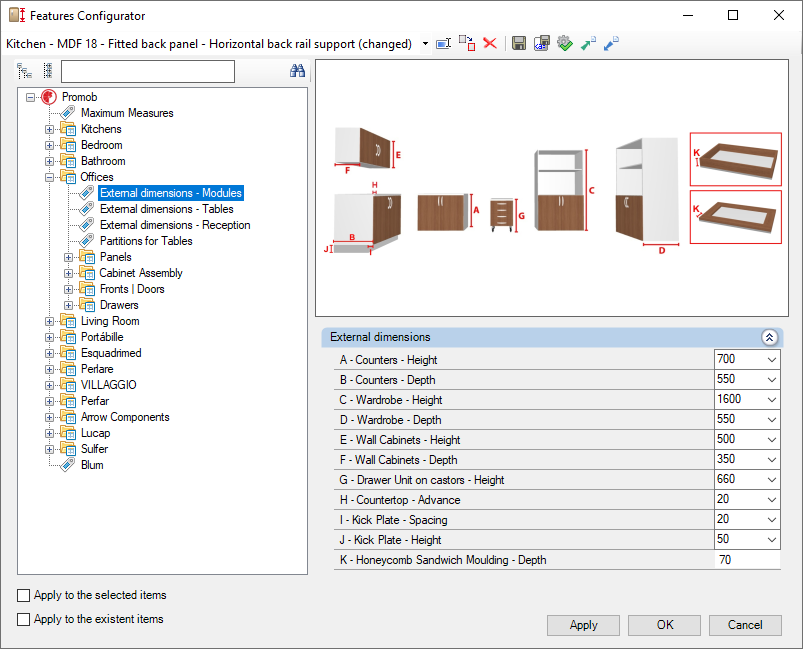Collapse the External dimensions section chevron
Viewport: 803px width, 649px height.
click(x=769, y=337)
